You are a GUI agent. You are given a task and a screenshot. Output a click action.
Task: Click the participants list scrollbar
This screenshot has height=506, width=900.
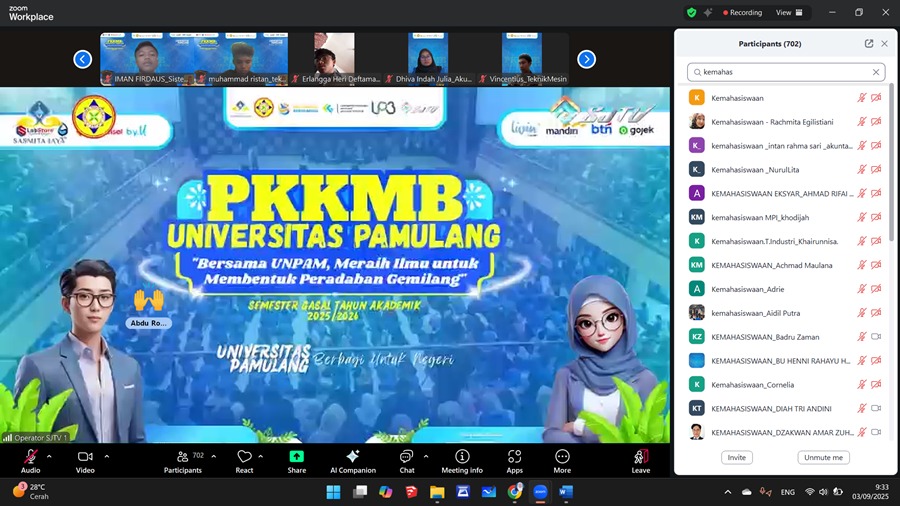(891, 162)
